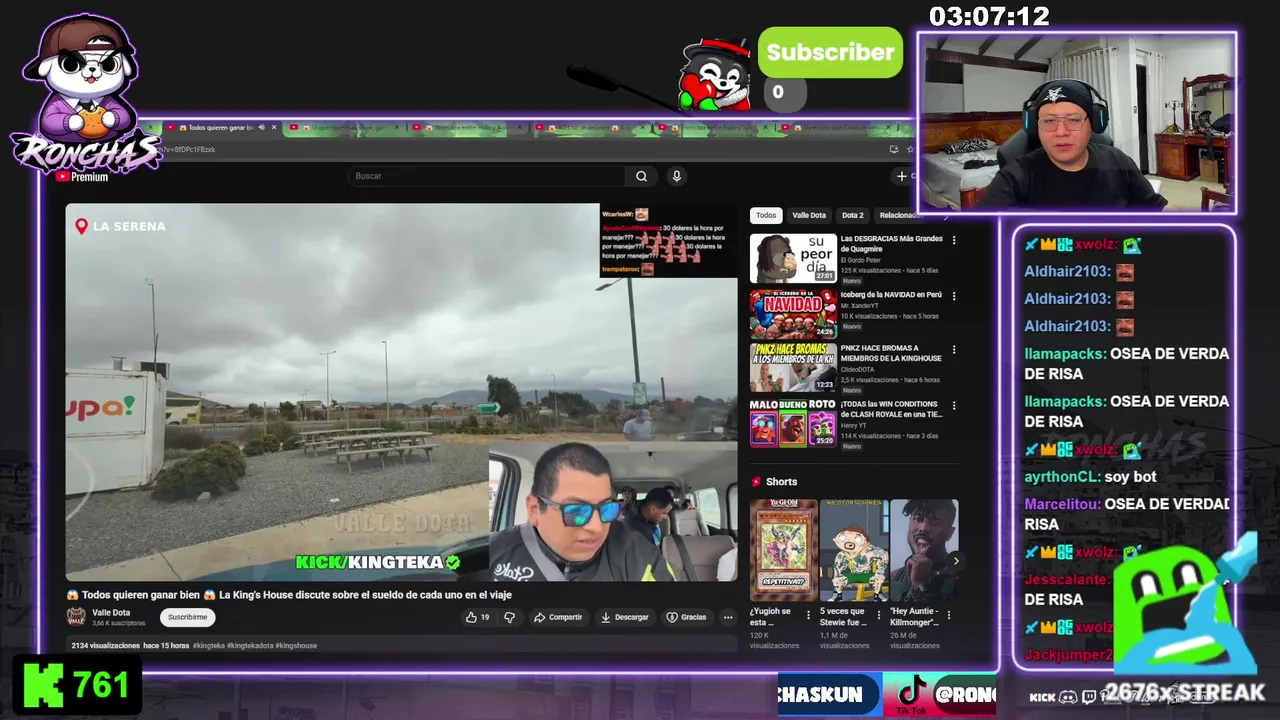Mute the audio icon on active tab
1280x720 pixels.
click(261, 128)
